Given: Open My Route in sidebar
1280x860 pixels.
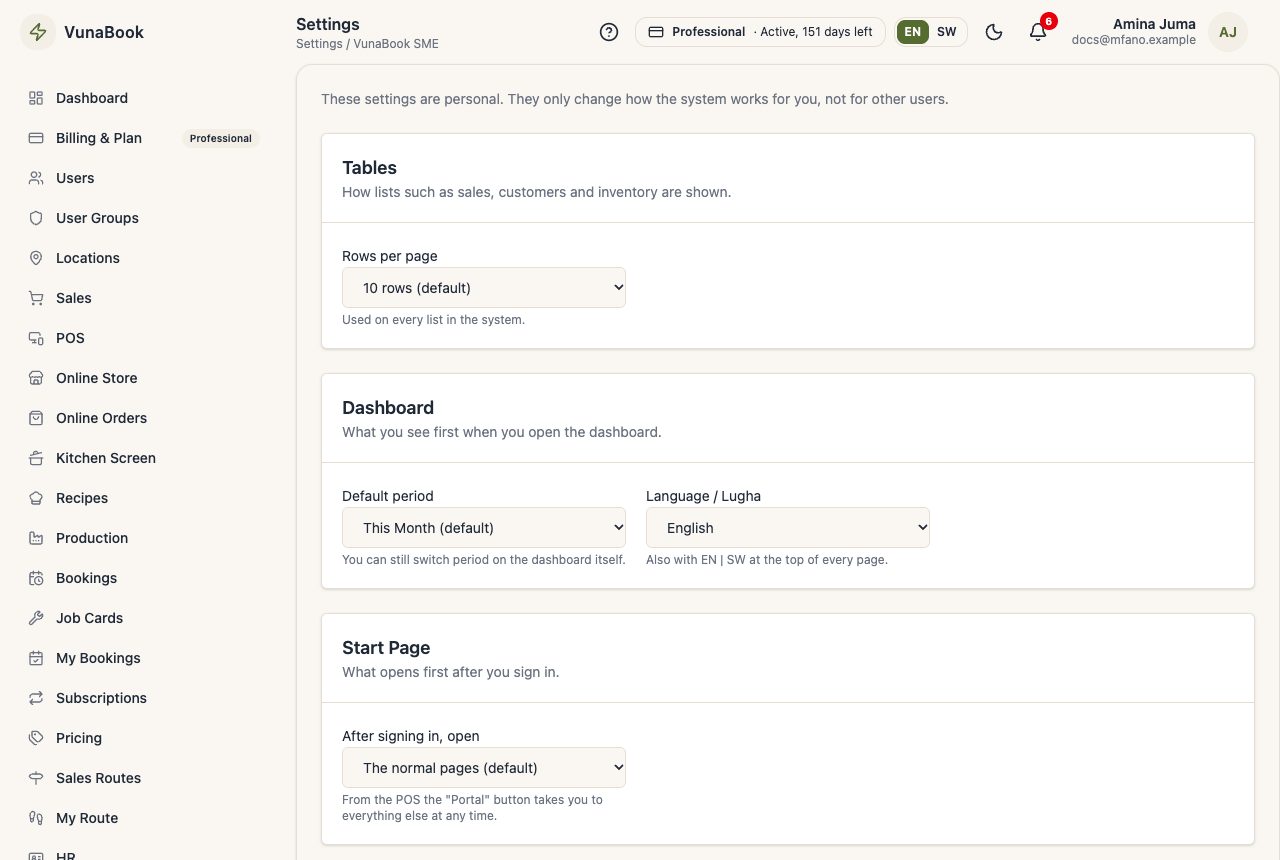Looking at the screenshot, I should click(x=144, y=818).
